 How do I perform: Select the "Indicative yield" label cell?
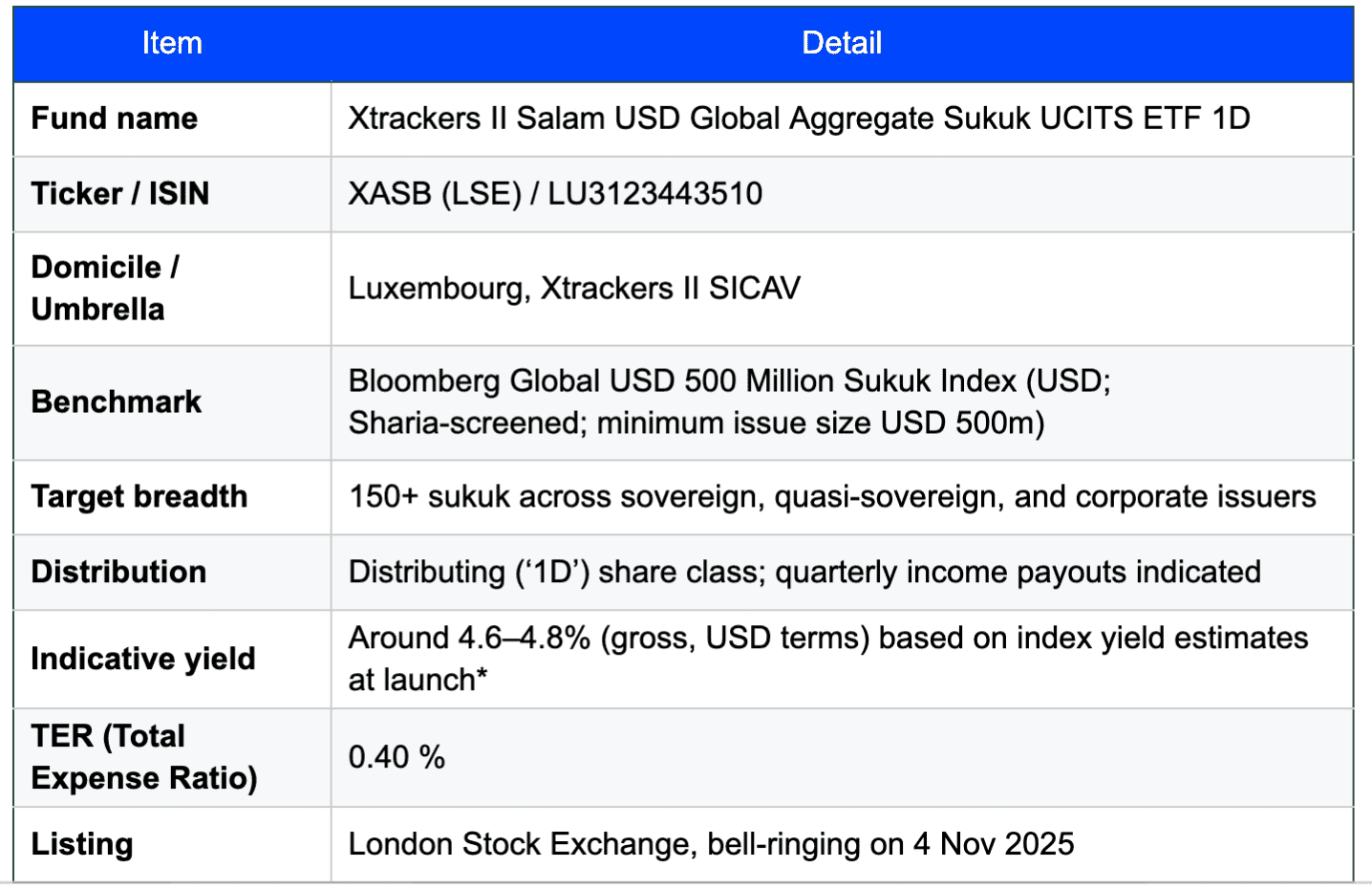coord(143,659)
